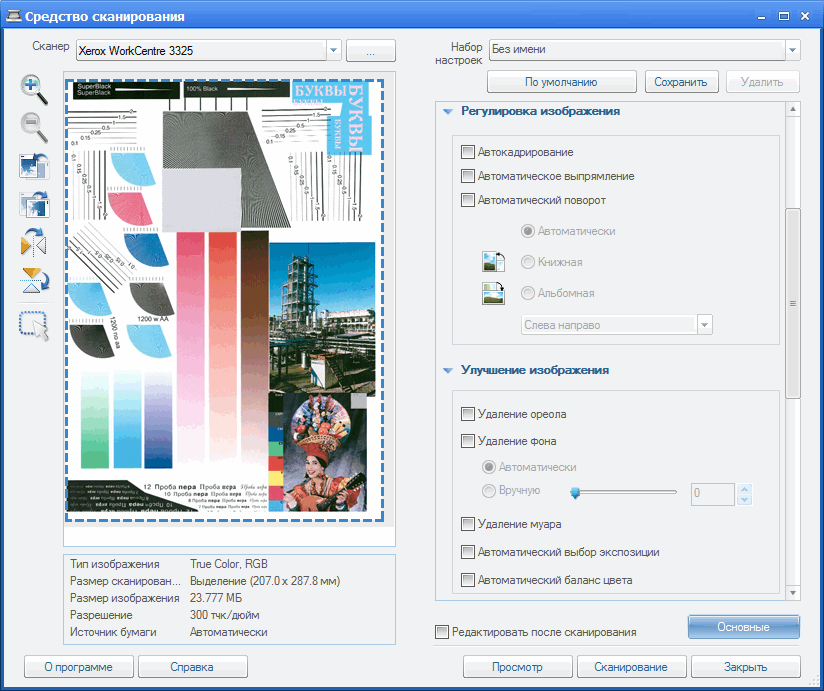Collapse the Регулировка изображения section
Screen dimensions: 824x691
point(448,111)
